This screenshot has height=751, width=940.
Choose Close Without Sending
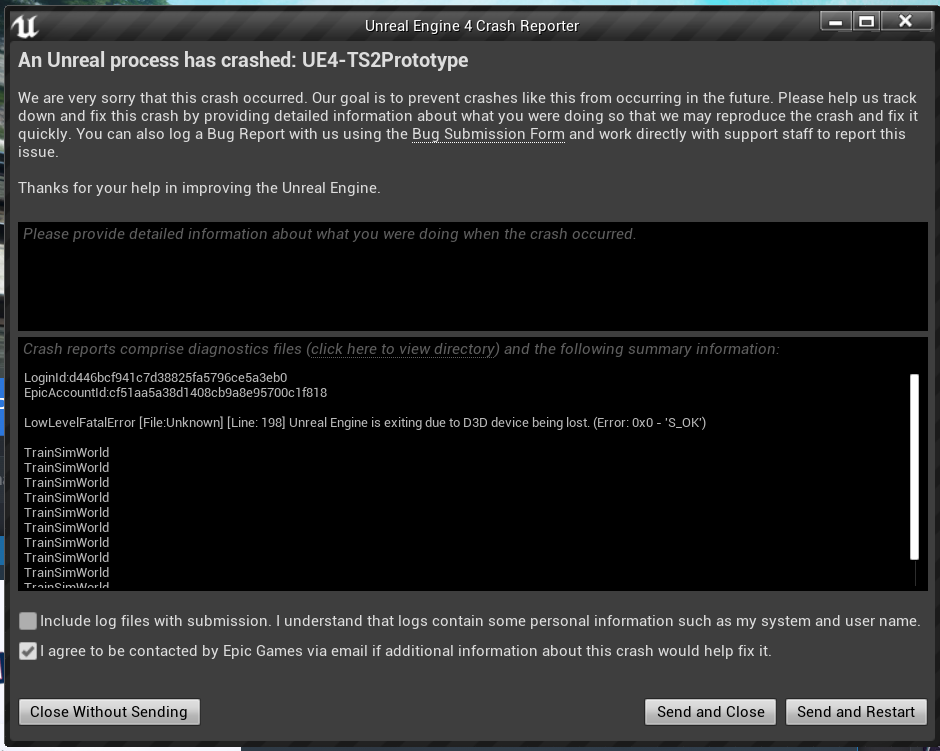point(109,712)
